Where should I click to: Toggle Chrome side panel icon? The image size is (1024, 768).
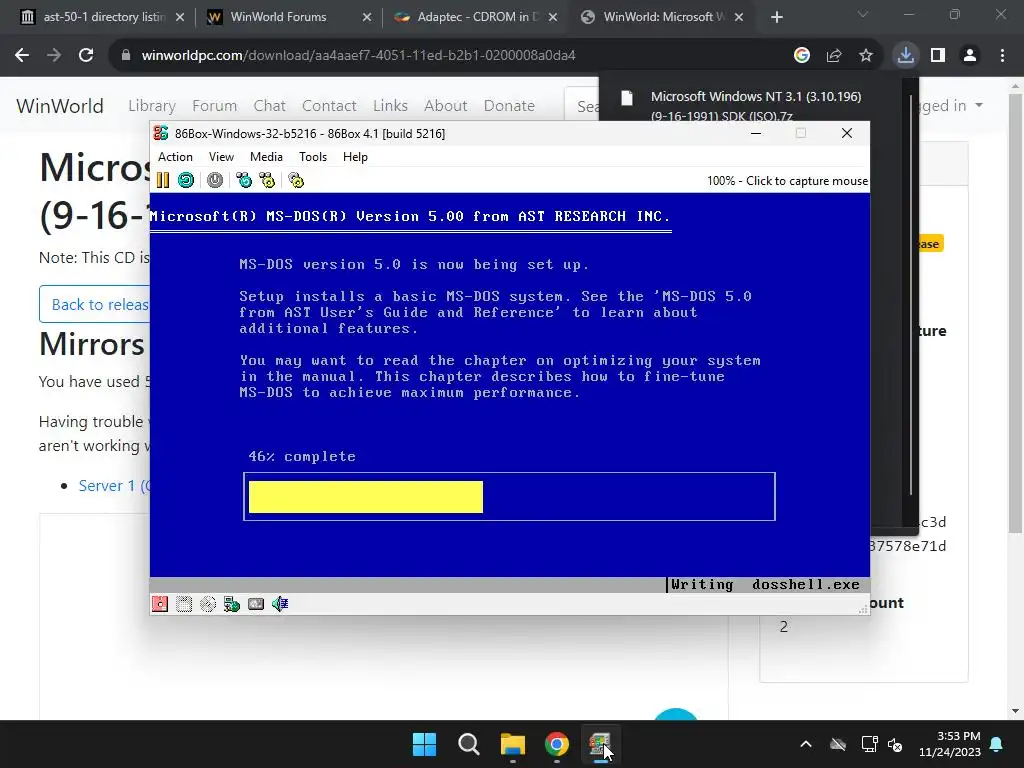coord(938,55)
